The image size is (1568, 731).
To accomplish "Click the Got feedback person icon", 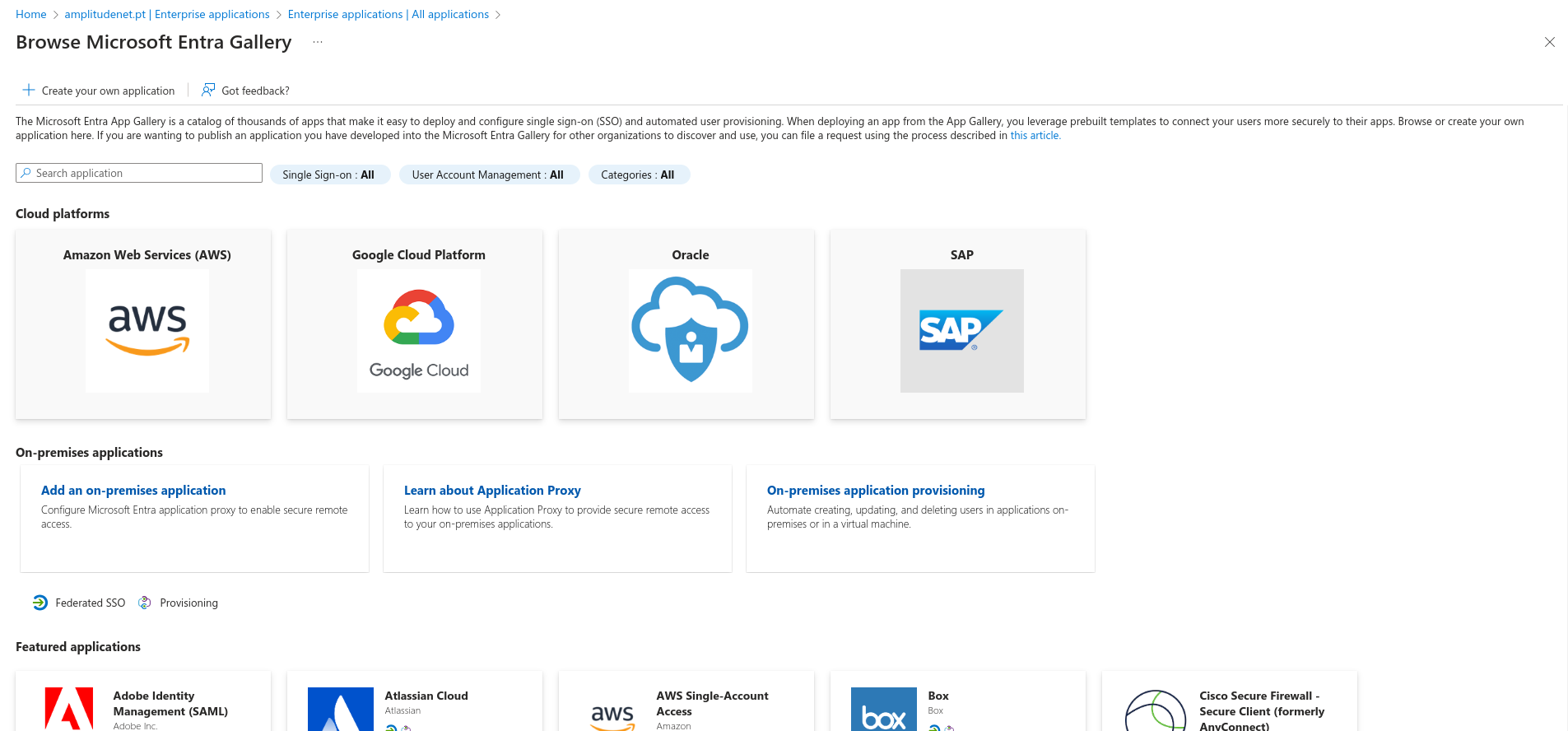I will 209,90.
